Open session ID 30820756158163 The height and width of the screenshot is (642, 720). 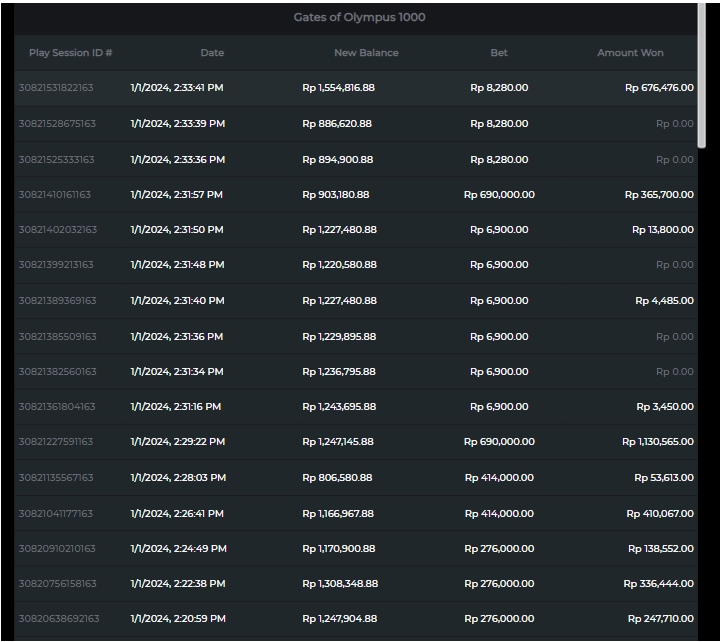point(57,584)
